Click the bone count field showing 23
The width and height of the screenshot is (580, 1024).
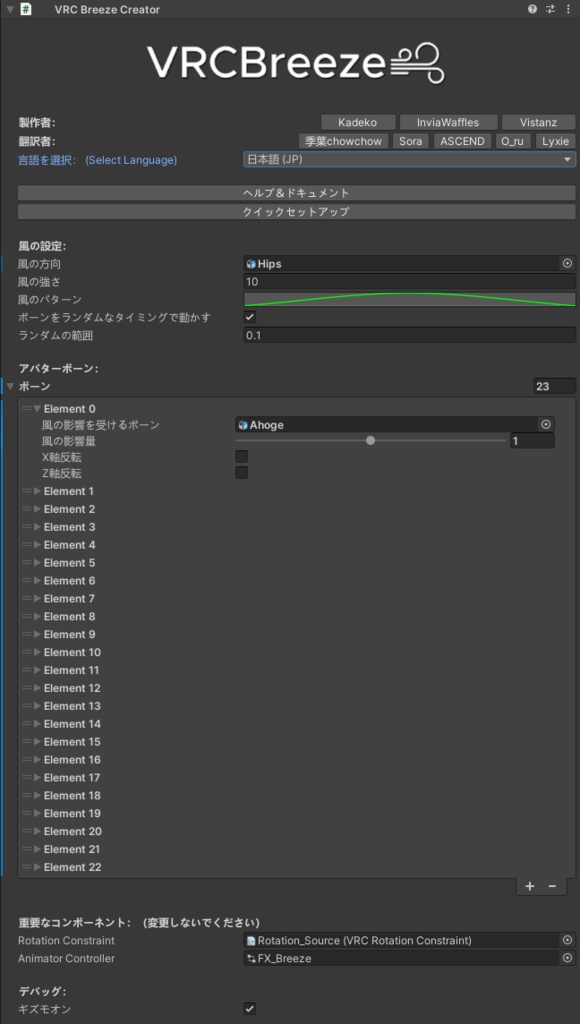555,387
